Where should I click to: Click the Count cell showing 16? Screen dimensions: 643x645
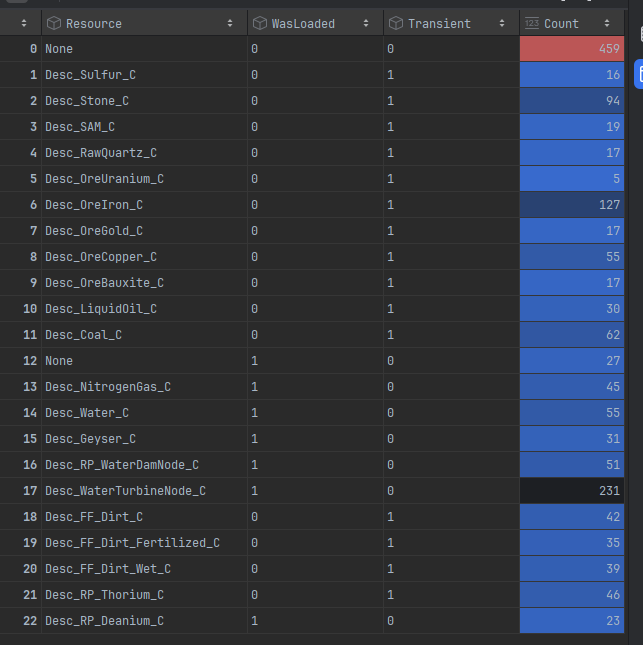pos(572,75)
